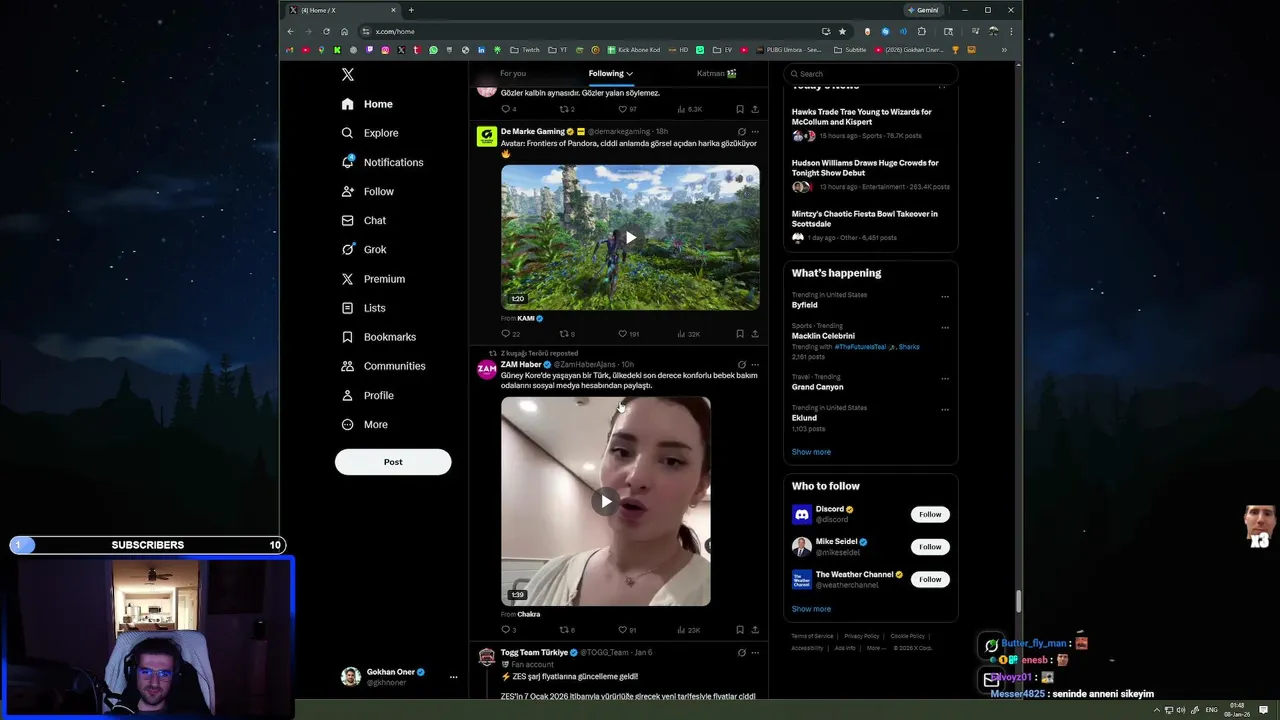Repost the De Marke Gaming post
Image resolution: width=1280 pixels, height=720 pixels.
click(x=564, y=334)
